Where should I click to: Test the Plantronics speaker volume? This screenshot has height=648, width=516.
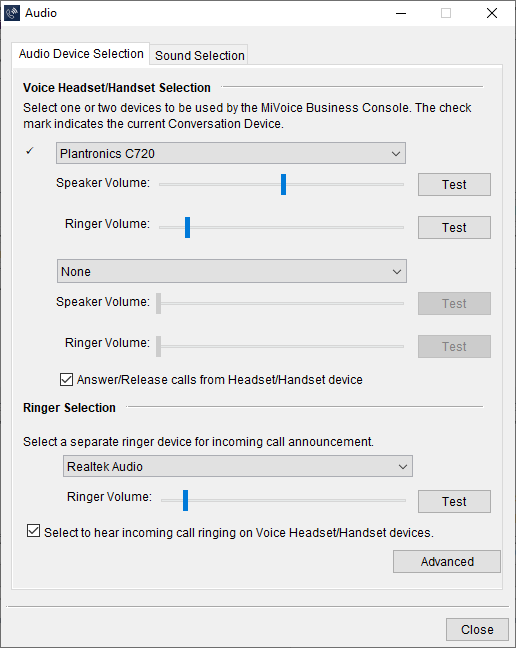tap(454, 184)
